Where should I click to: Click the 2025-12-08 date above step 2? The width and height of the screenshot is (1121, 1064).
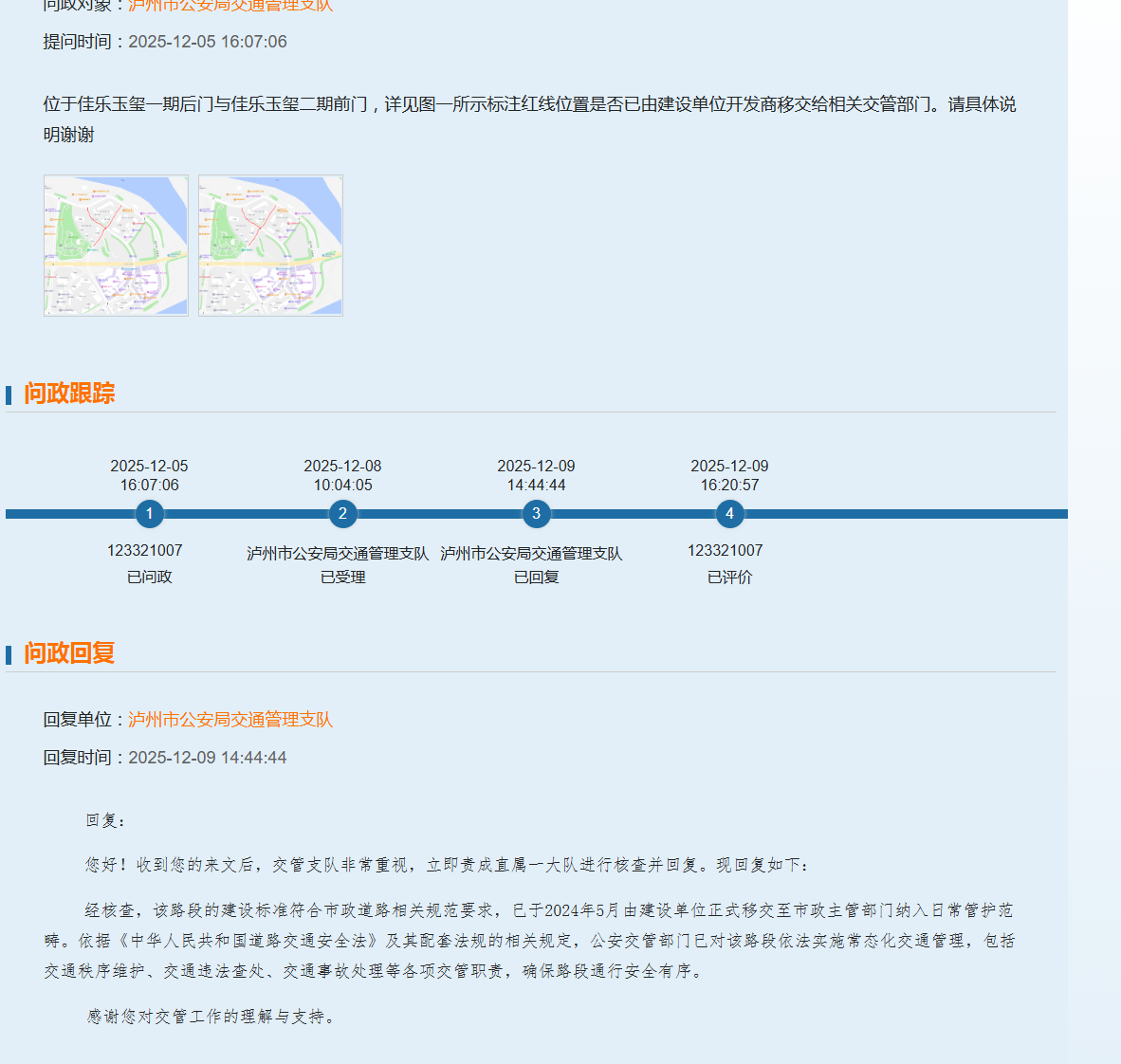click(x=342, y=467)
